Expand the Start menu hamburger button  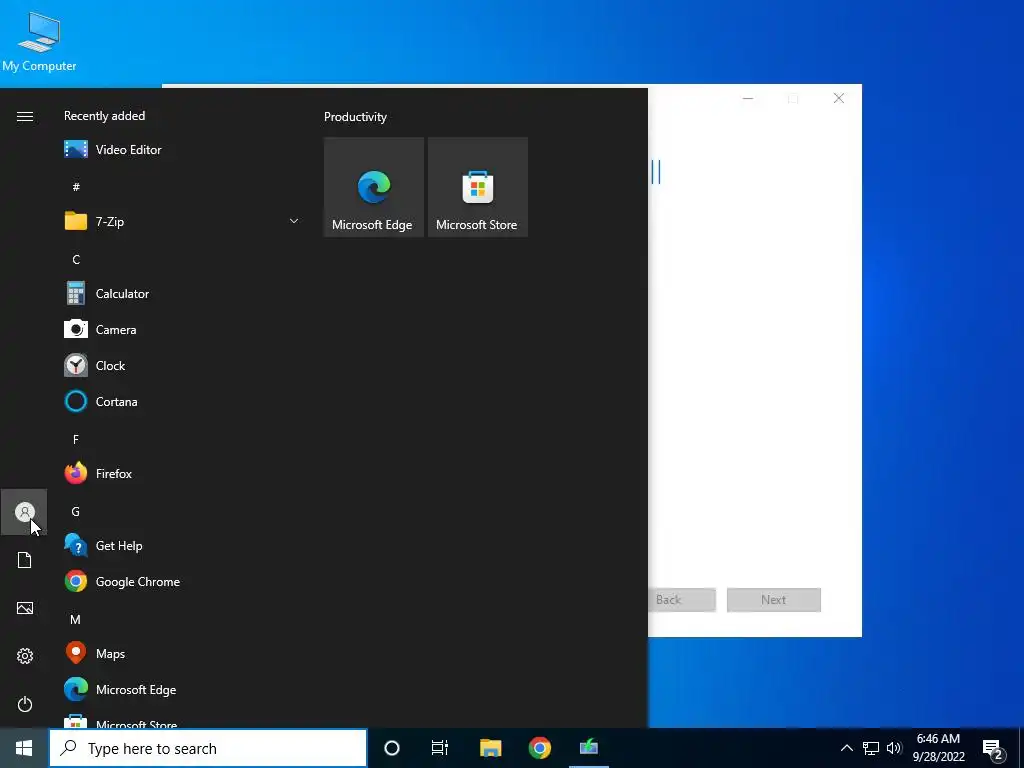(25, 116)
